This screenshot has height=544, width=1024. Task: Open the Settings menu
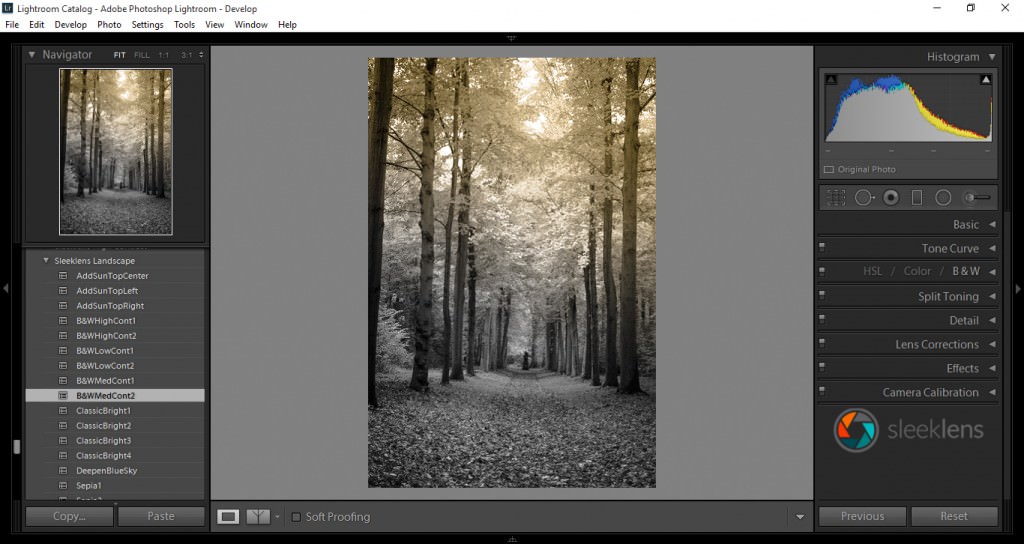pos(148,24)
